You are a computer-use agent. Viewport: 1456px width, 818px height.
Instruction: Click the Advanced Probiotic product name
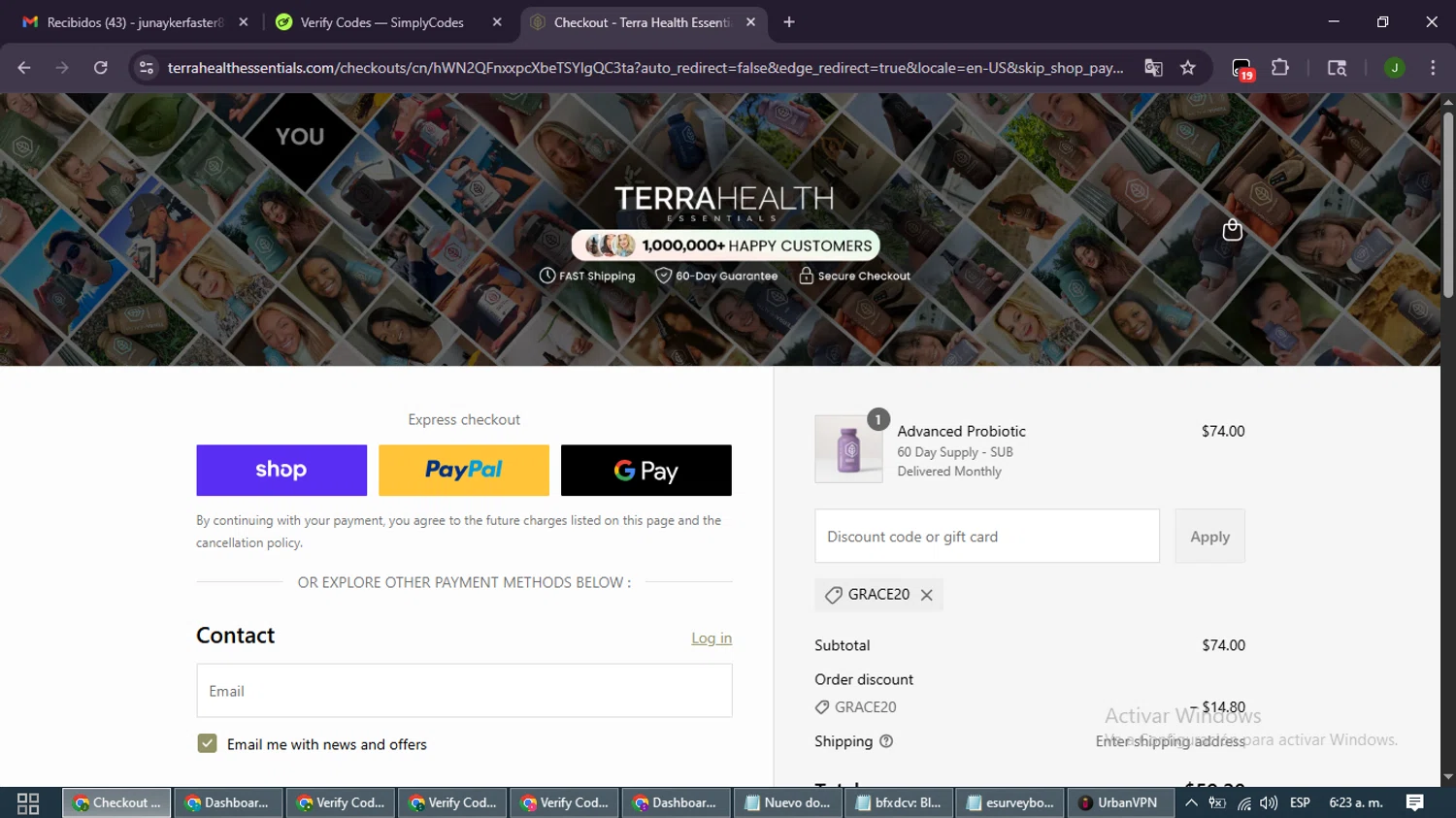tap(961, 432)
